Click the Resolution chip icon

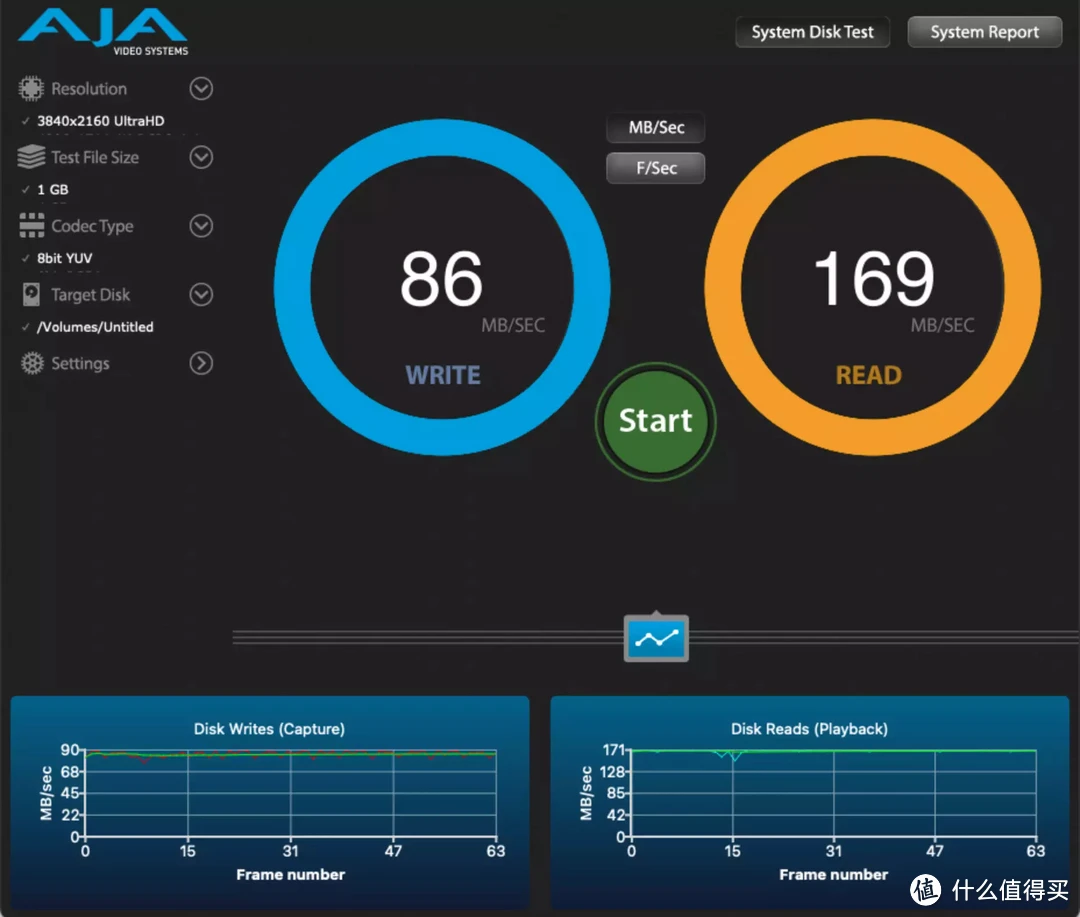tap(30, 88)
